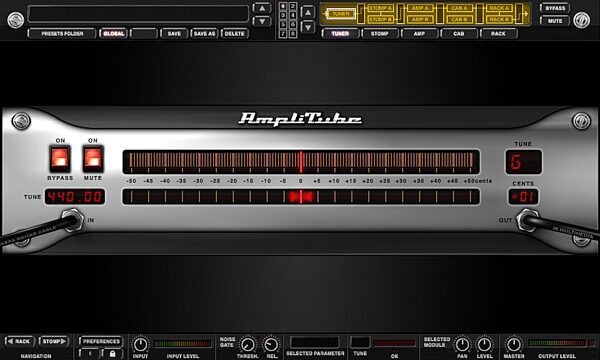Select Stomp B block in signal chain
The width and height of the screenshot is (600, 360).
(x=380, y=19)
